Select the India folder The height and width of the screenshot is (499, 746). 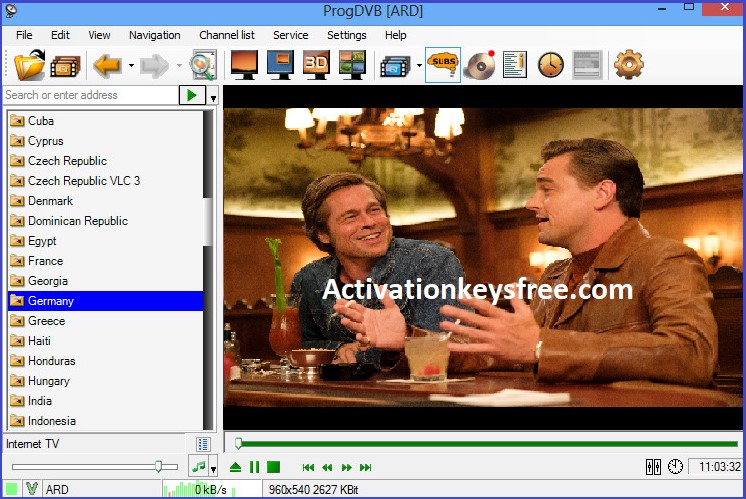tap(105, 401)
